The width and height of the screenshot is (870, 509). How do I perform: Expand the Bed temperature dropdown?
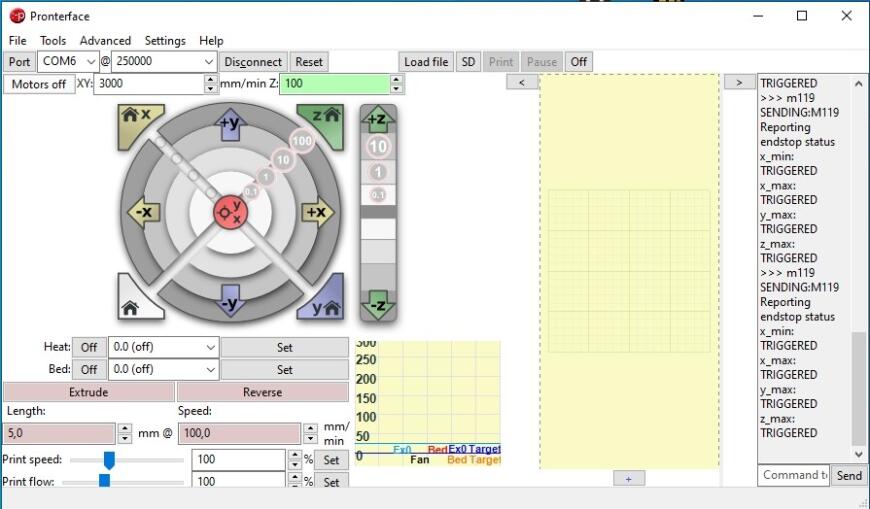[x=210, y=370]
